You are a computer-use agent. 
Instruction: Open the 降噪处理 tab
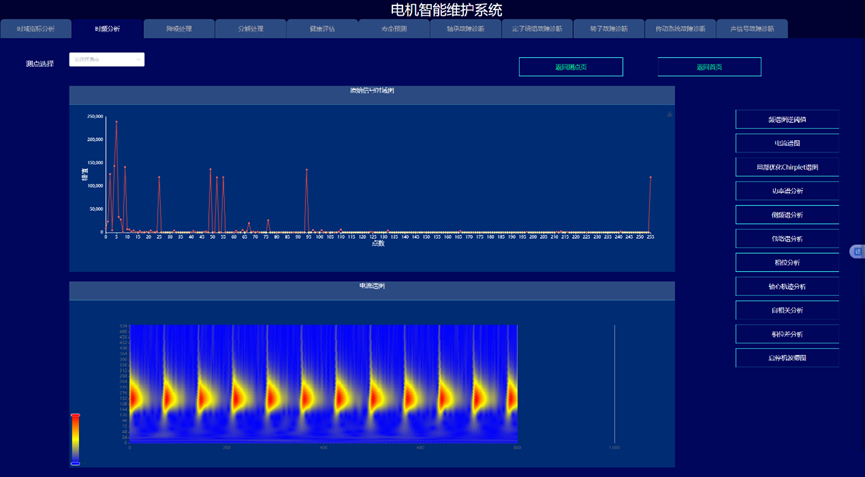click(179, 29)
